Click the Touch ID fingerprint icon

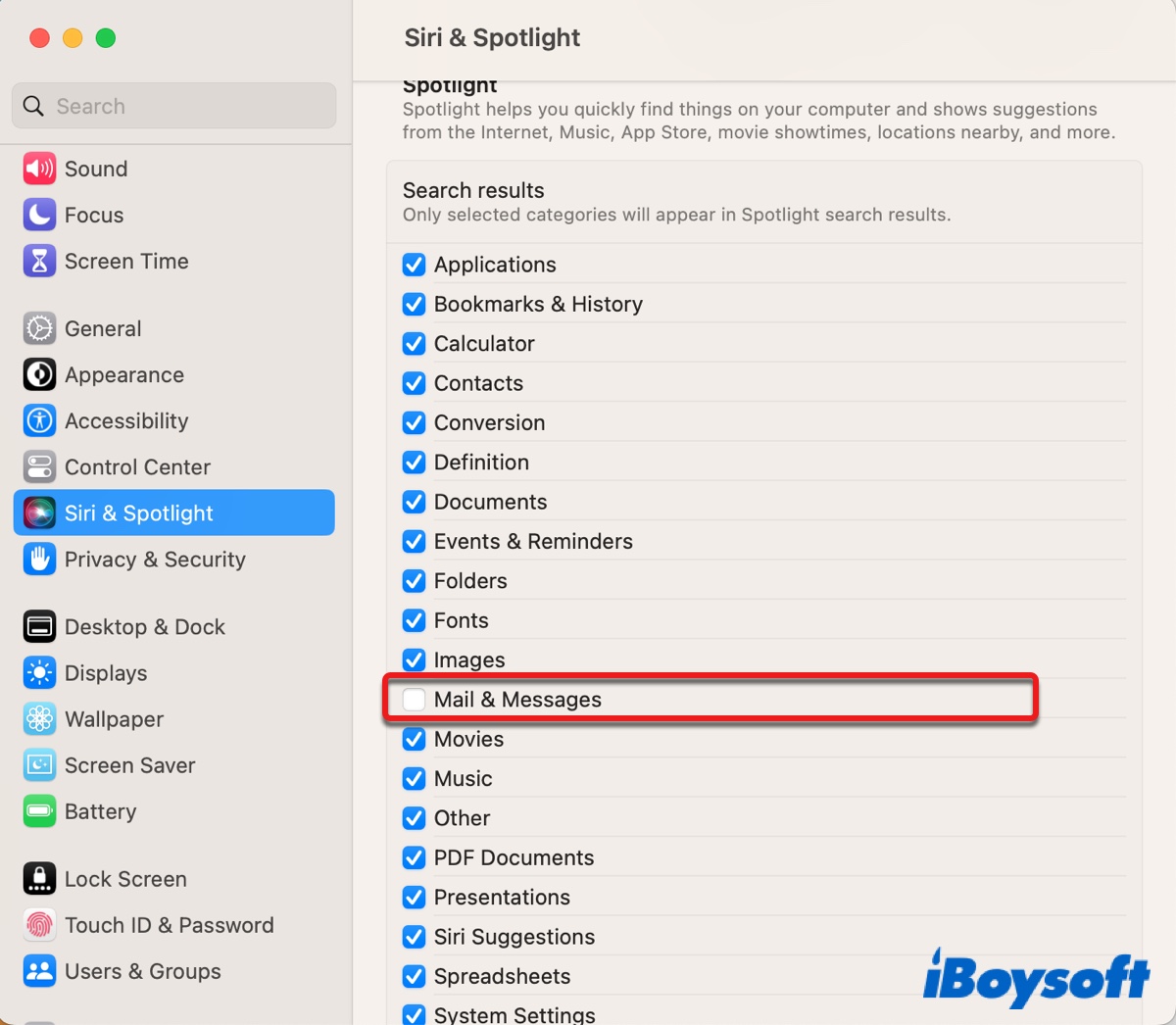tap(39, 924)
